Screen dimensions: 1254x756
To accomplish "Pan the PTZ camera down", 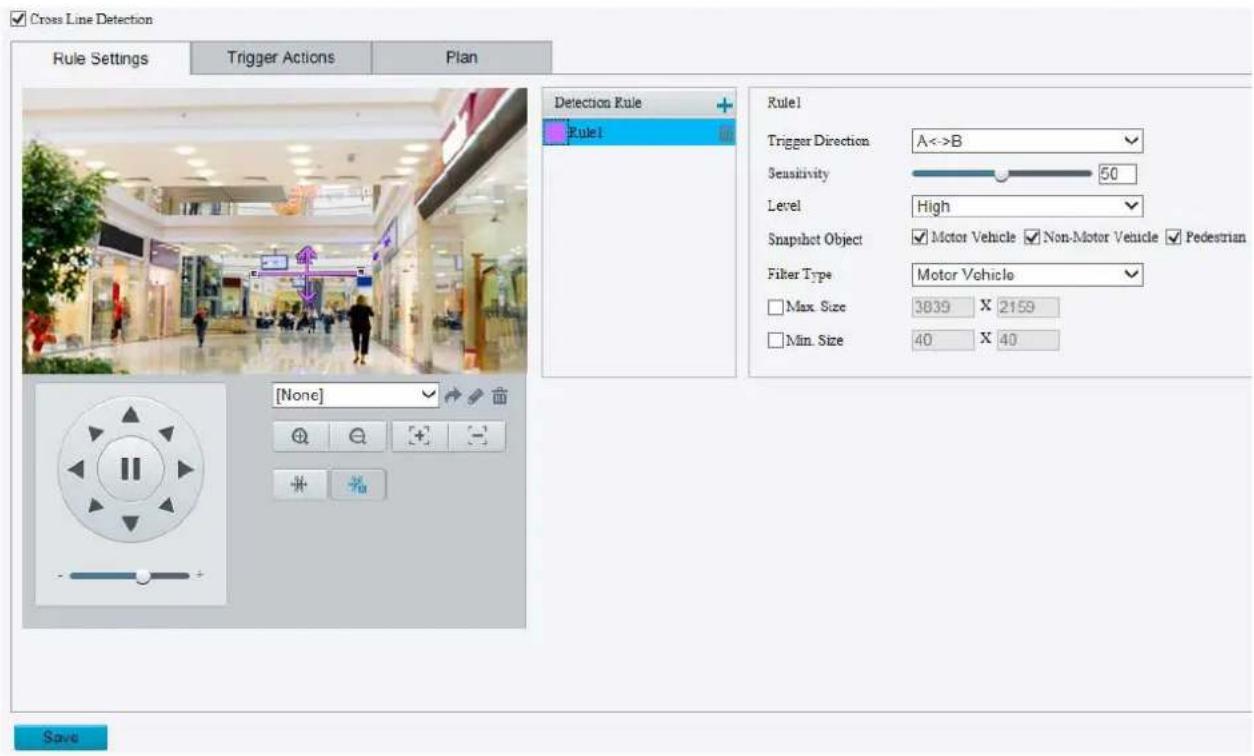I will (x=130, y=523).
